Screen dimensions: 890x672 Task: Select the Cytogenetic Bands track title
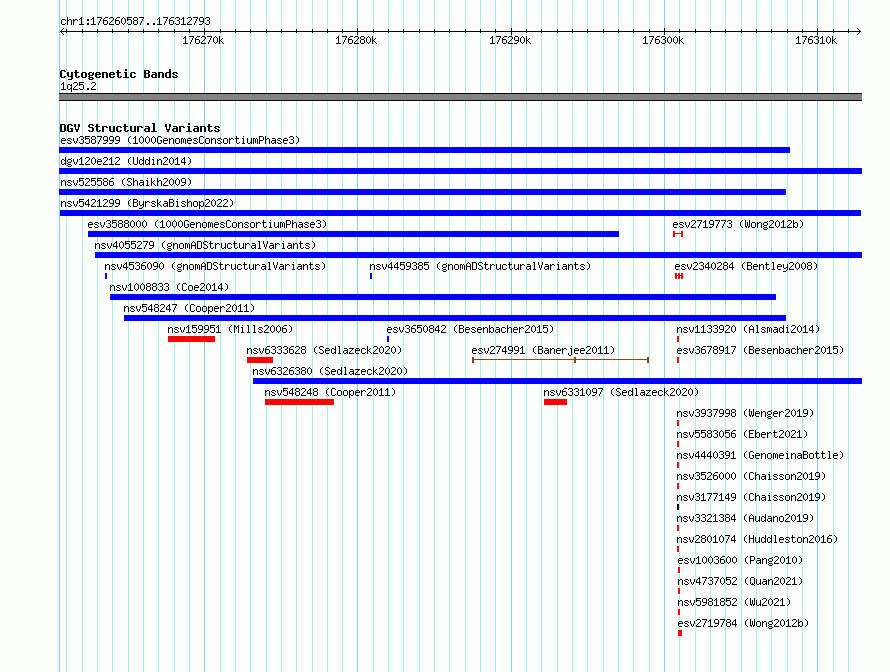(x=119, y=74)
